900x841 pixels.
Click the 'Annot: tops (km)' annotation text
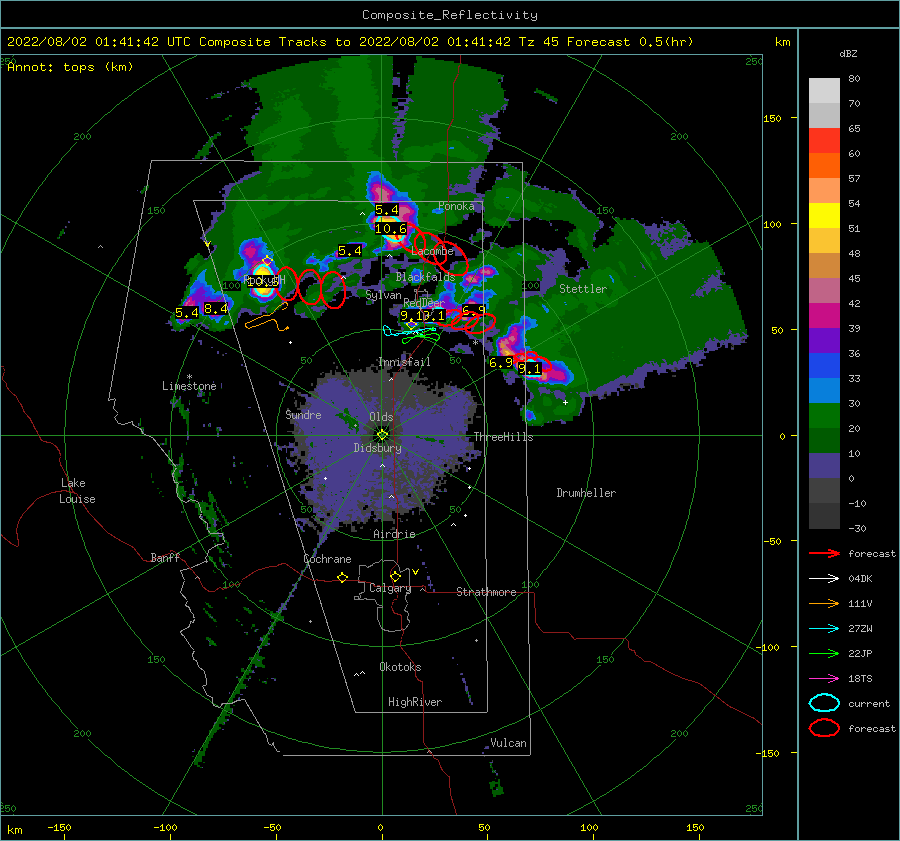(70, 67)
